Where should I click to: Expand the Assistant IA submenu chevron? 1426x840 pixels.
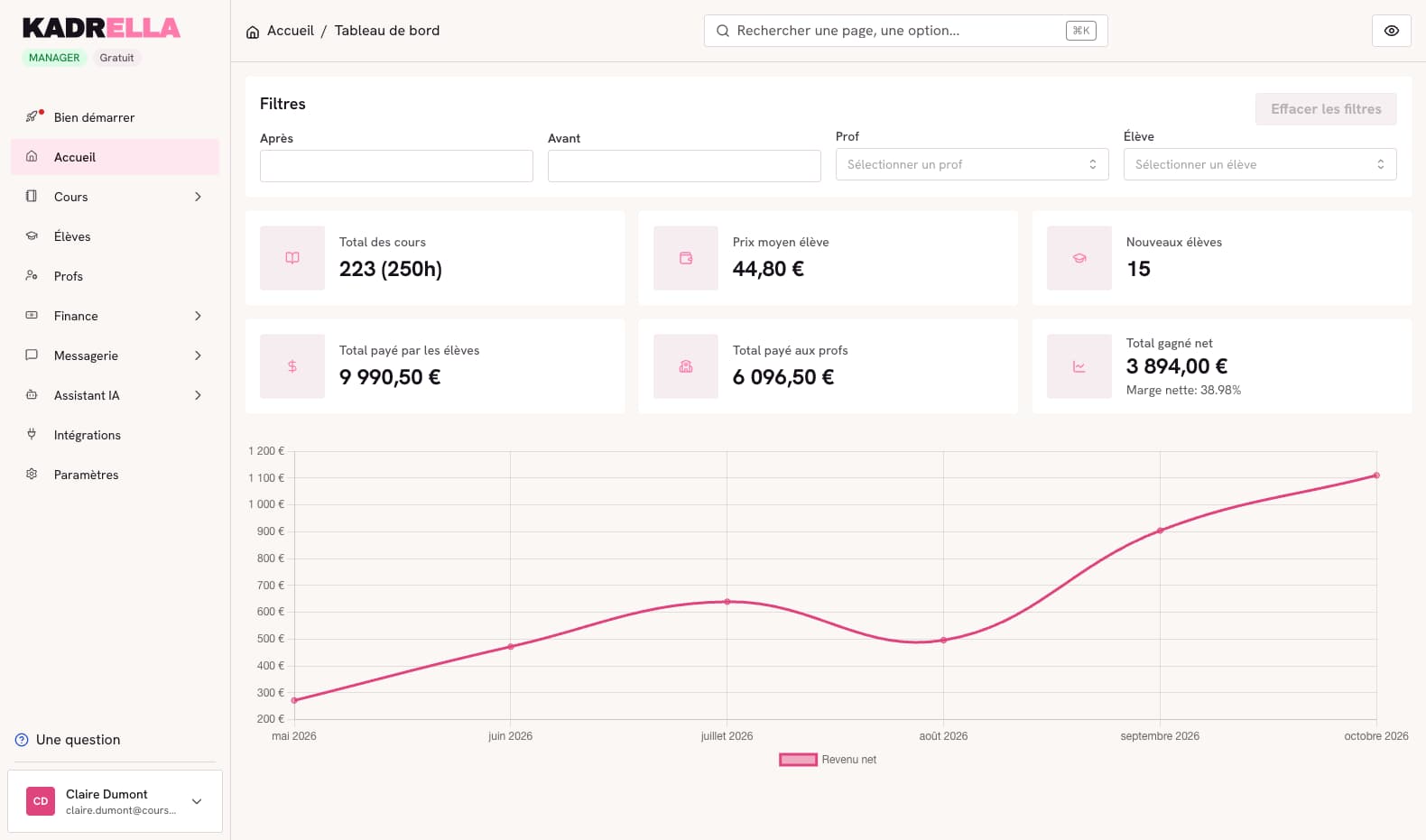tap(198, 395)
